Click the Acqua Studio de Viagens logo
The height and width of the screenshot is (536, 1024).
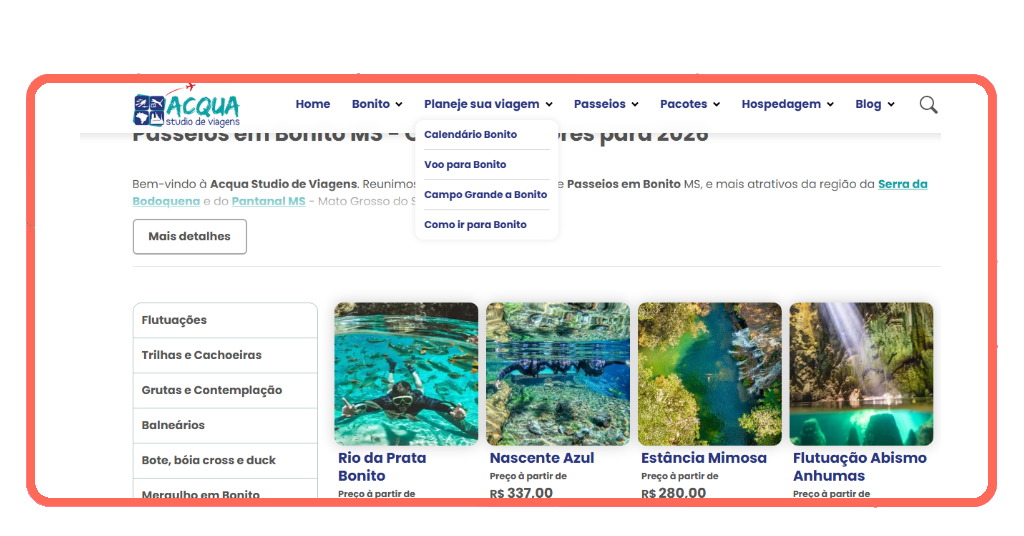point(187,106)
